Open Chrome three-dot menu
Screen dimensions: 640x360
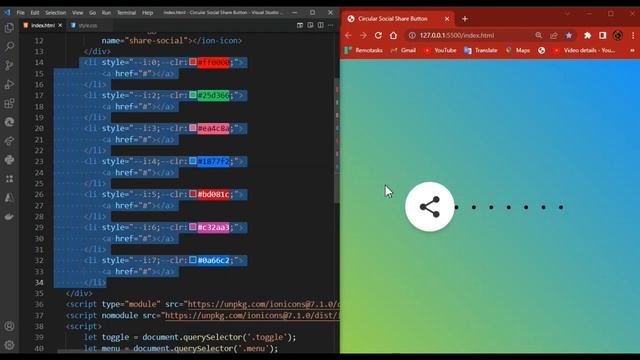(633, 36)
